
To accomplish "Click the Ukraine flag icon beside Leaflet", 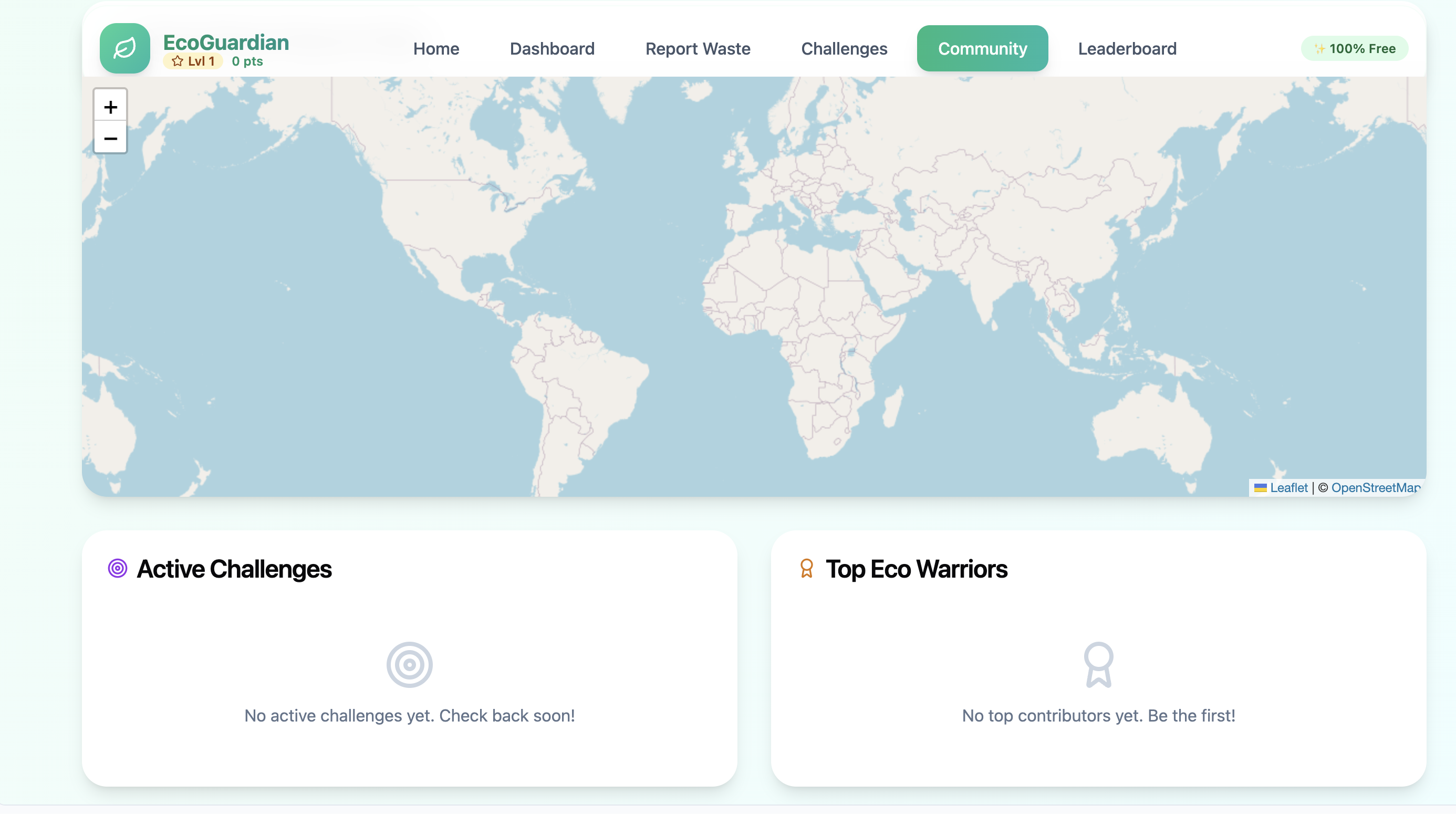I will pyautogui.click(x=1260, y=488).
